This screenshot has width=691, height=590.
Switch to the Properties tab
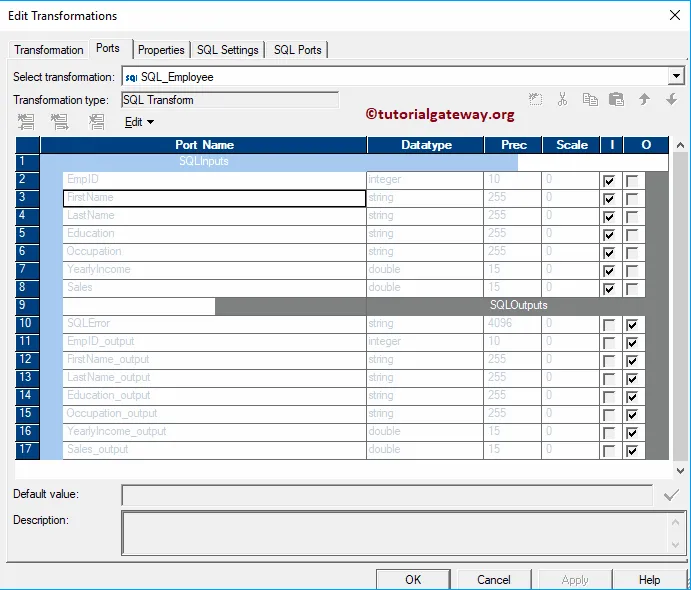(161, 50)
